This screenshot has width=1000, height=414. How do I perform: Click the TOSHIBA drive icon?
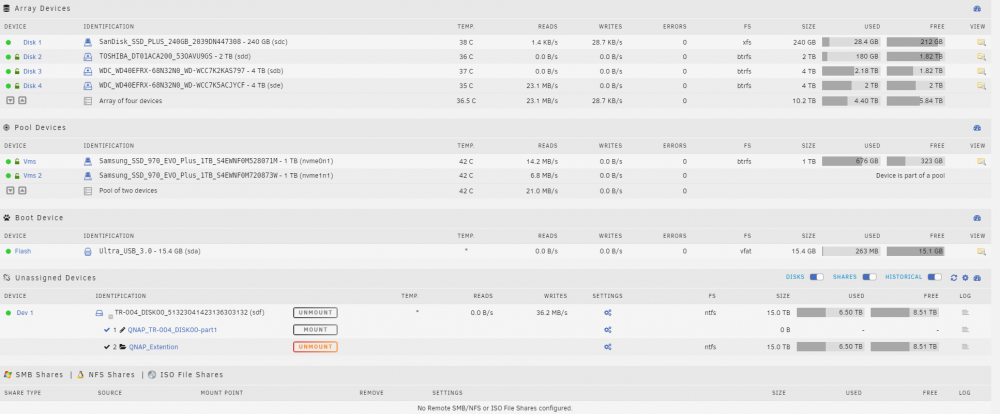click(88, 57)
